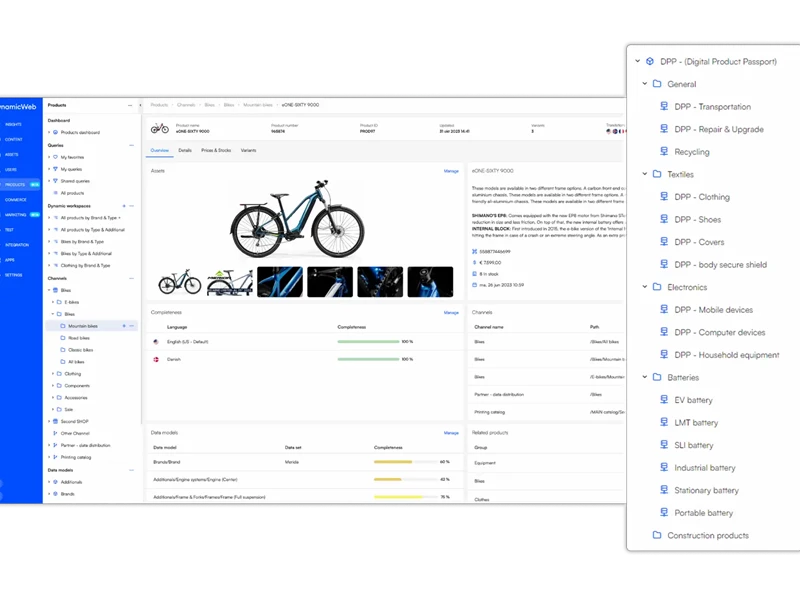Expand the Second SHOP channel arrow

point(49,421)
